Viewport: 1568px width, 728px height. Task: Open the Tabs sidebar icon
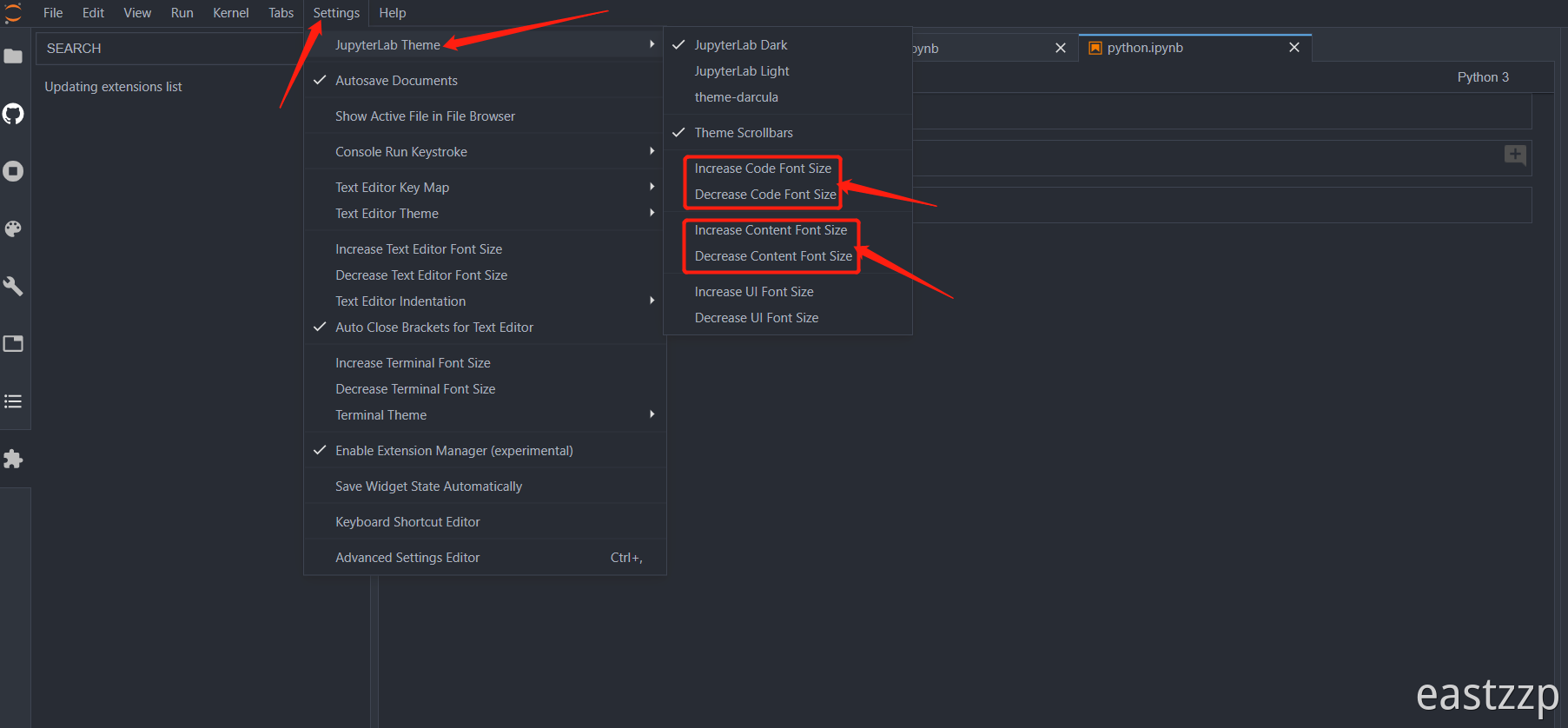[13, 343]
